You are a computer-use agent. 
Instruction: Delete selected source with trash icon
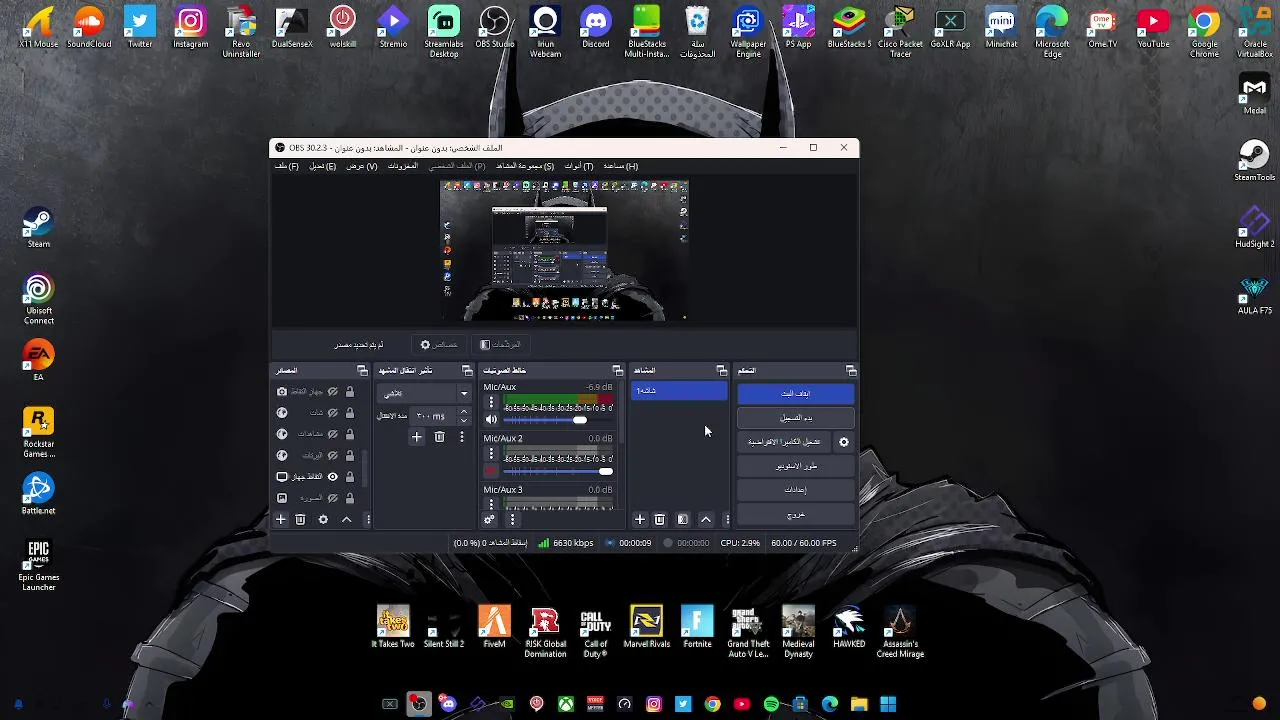[x=300, y=520]
